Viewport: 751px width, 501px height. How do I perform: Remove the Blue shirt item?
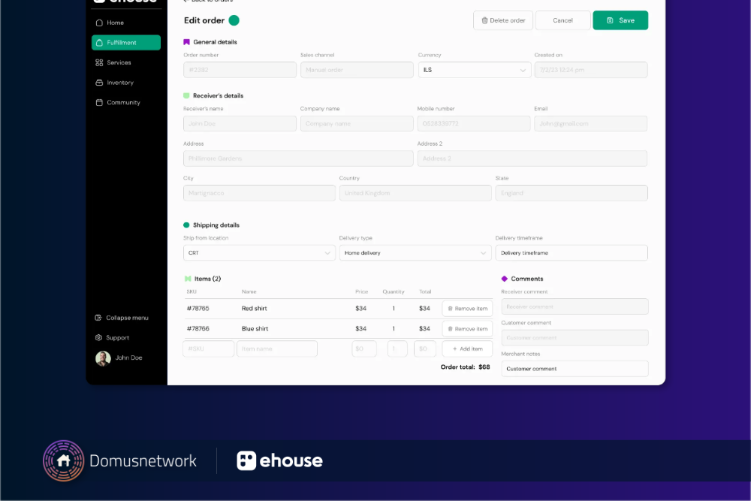point(467,329)
